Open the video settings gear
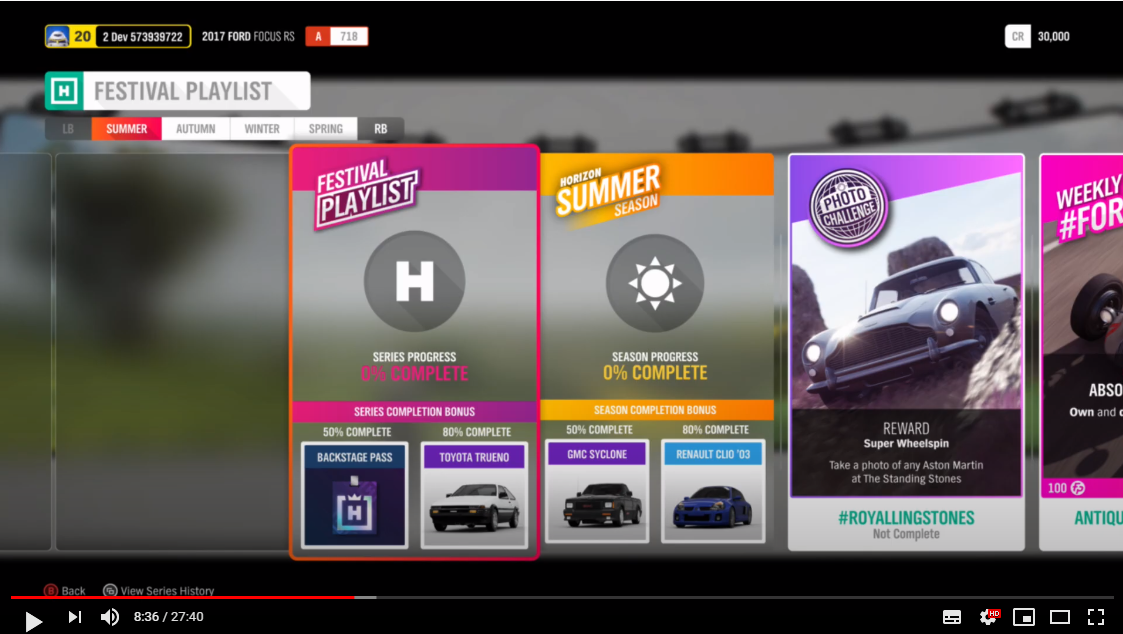The width and height of the screenshot is (1123, 634). (988, 617)
